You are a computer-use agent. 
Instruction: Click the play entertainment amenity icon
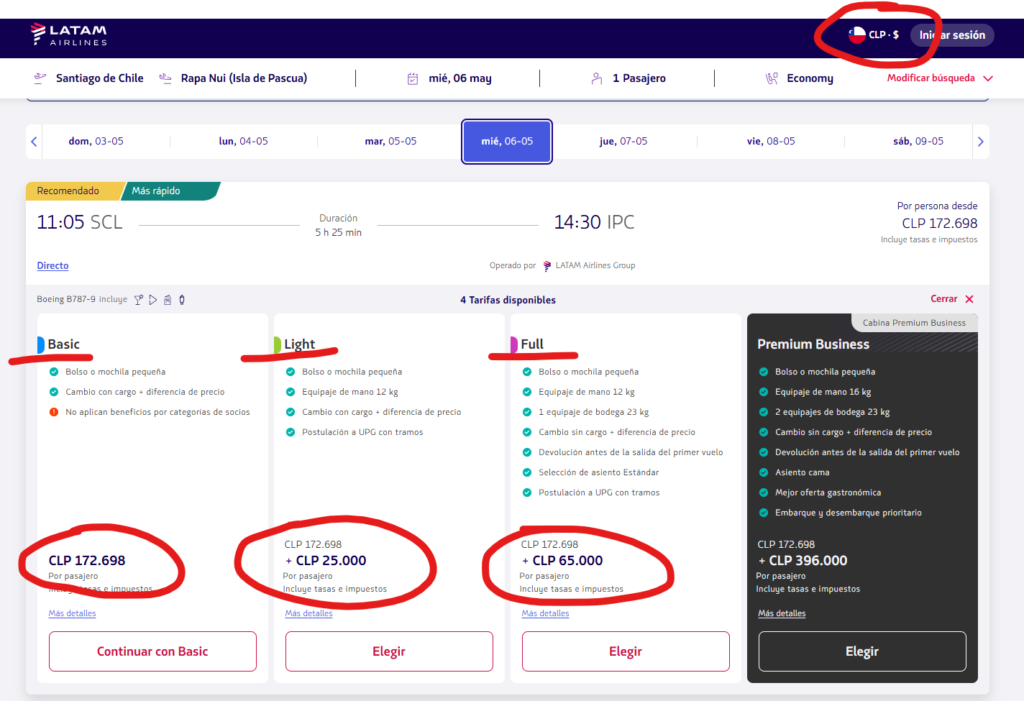coord(153,300)
